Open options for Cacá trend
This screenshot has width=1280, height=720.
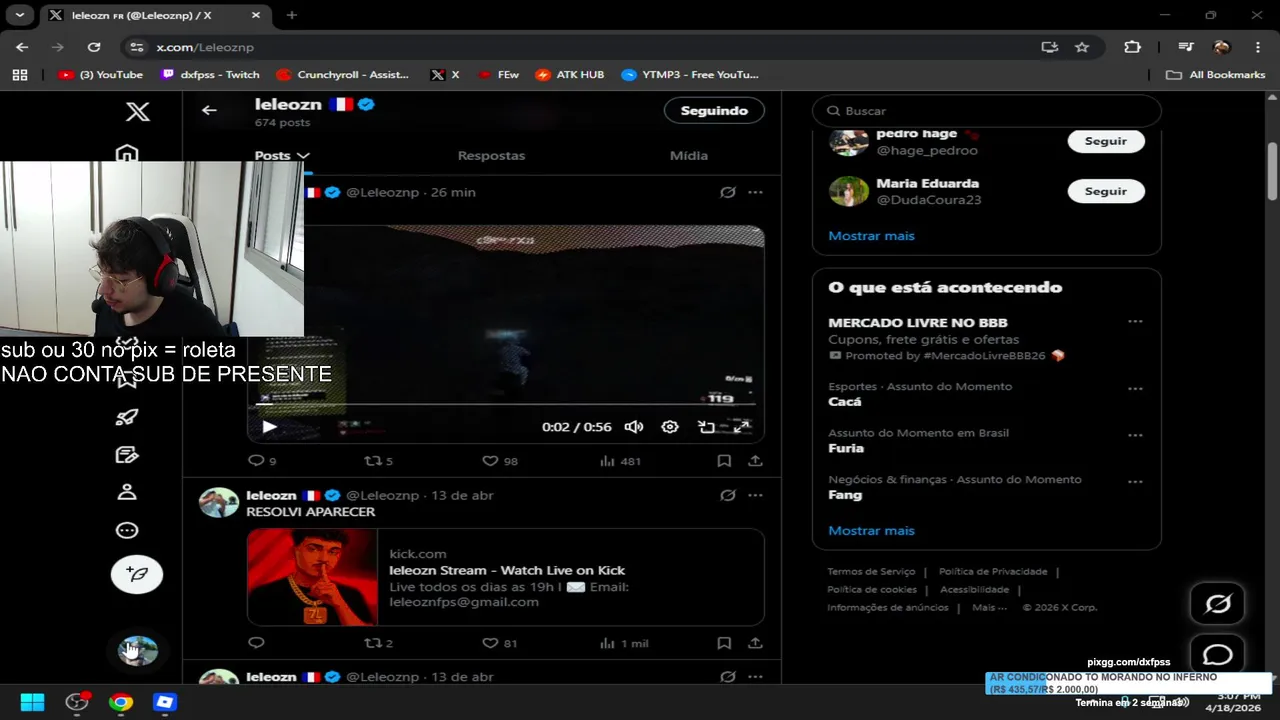point(1135,389)
